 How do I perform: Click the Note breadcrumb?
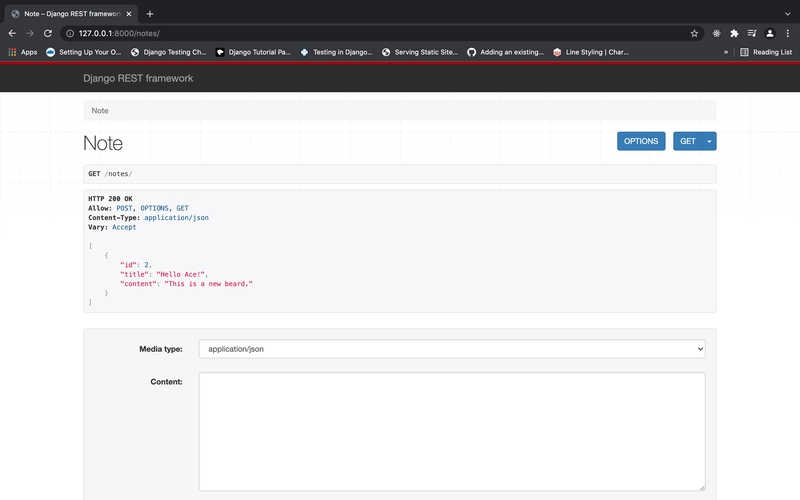[x=100, y=111]
